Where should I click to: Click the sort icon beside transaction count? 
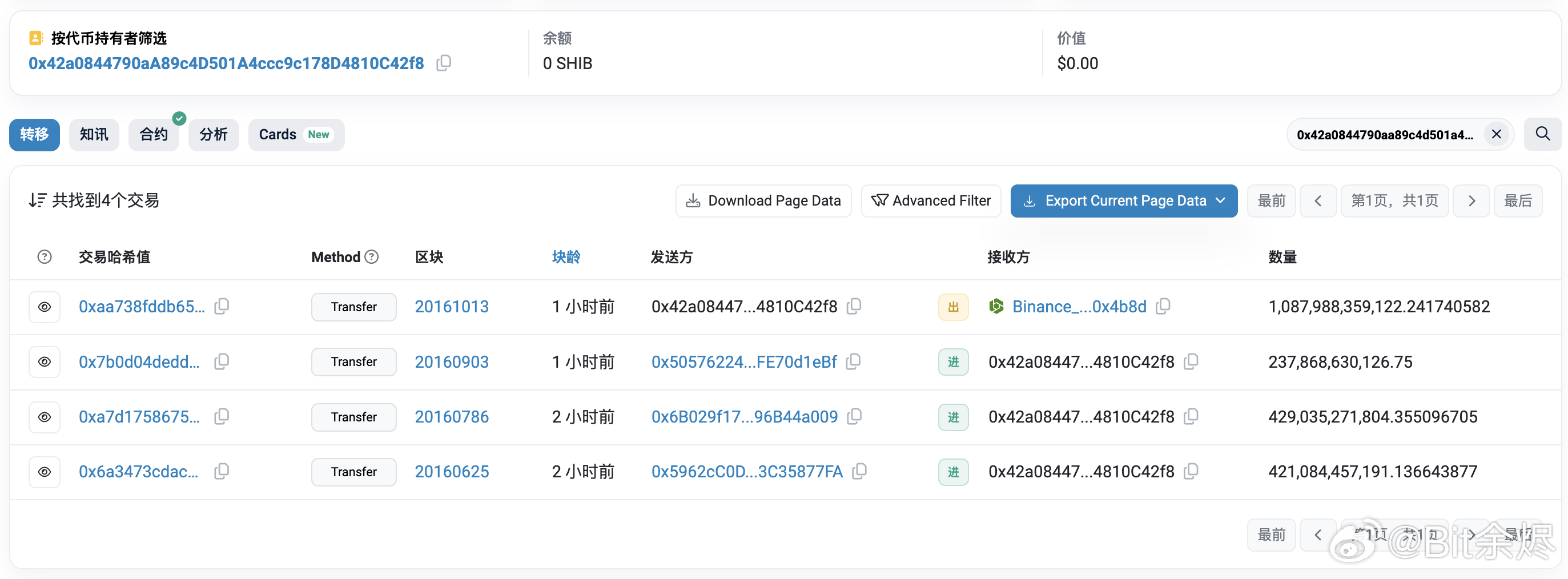tap(37, 200)
